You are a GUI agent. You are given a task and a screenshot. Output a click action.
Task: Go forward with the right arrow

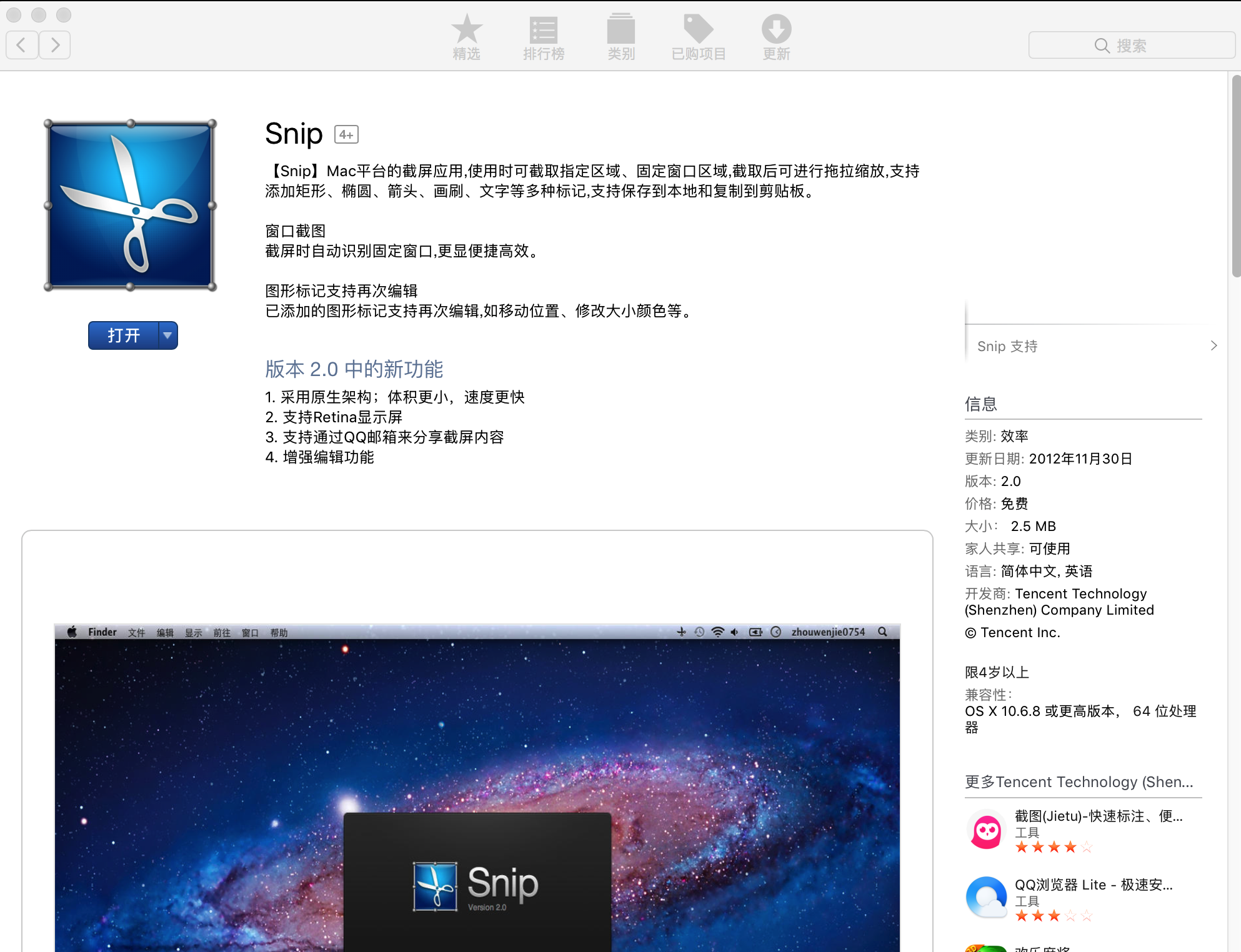[55, 45]
